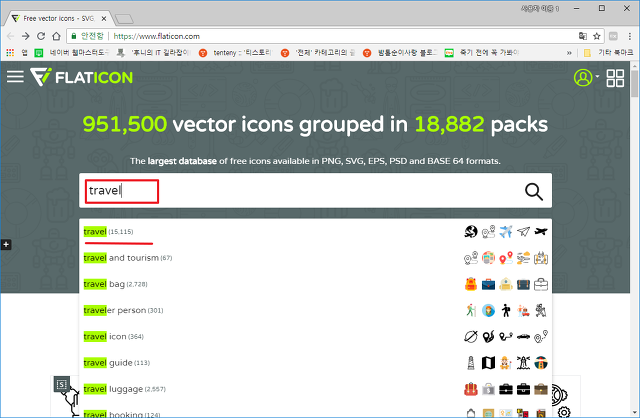The height and width of the screenshot is (418, 640).
Task: Click the black globe with plane icon
Action: pos(471,231)
